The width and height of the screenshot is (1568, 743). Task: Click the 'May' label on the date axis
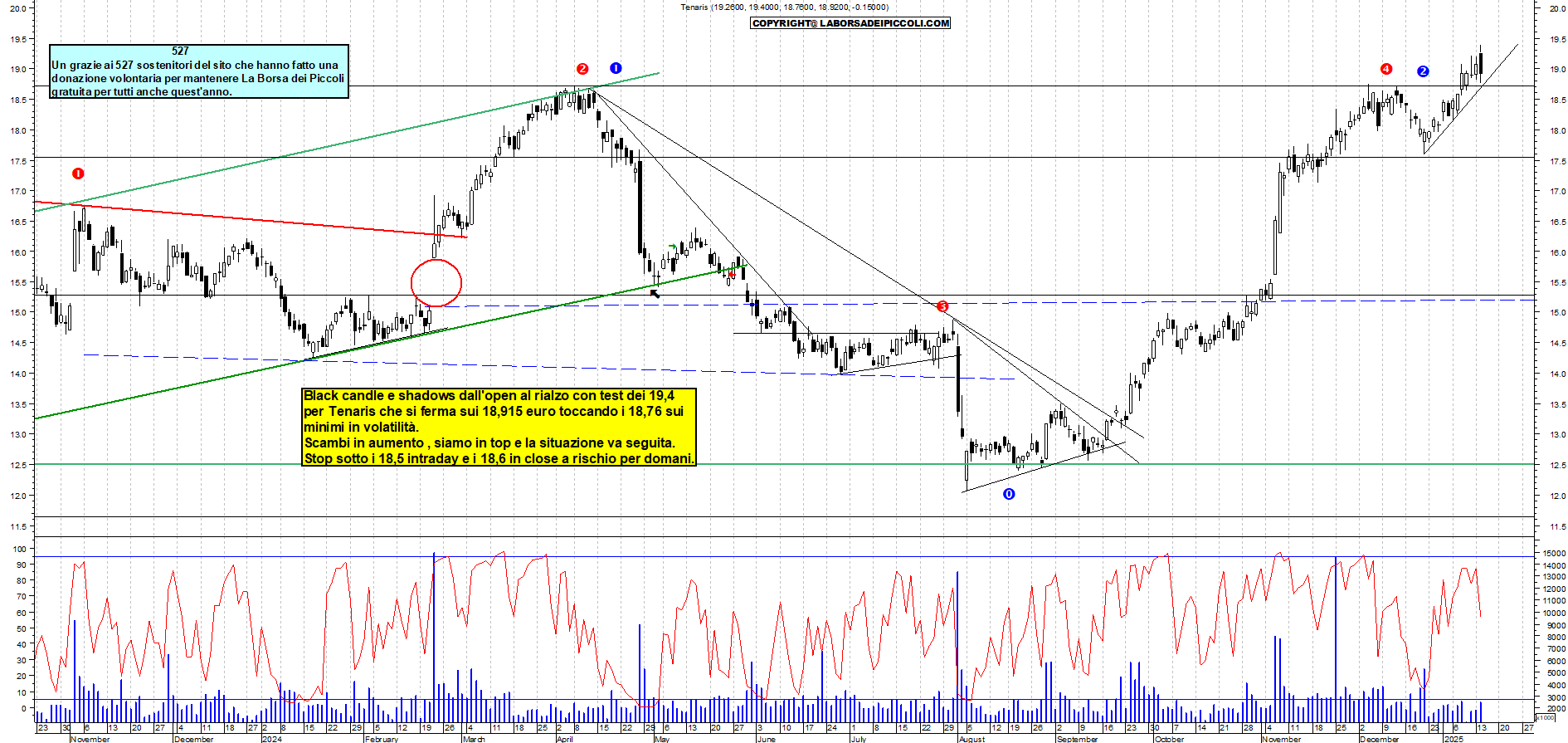(661, 739)
